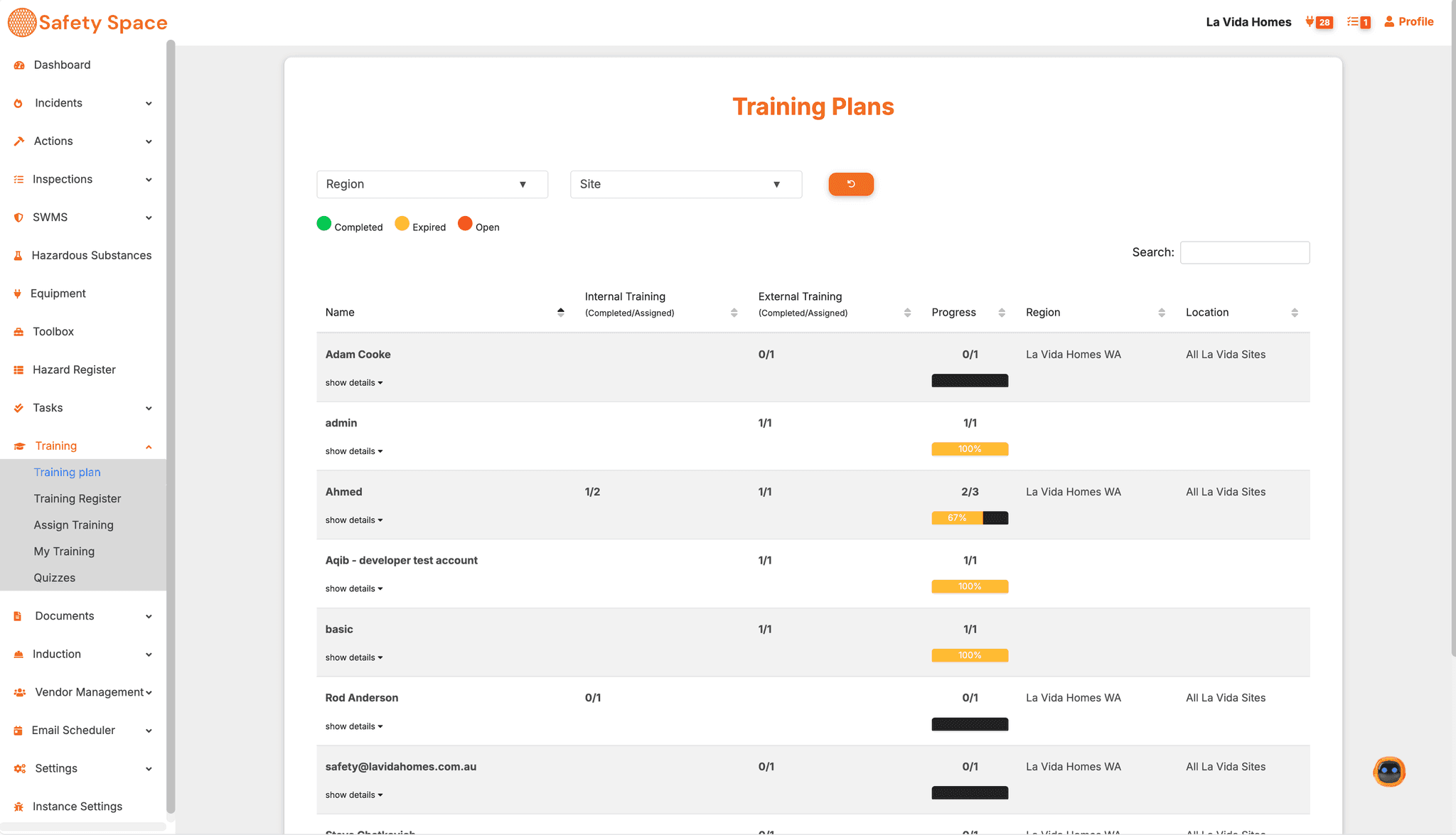
Task: Click the SWMS shield icon
Action: click(19, 217)
